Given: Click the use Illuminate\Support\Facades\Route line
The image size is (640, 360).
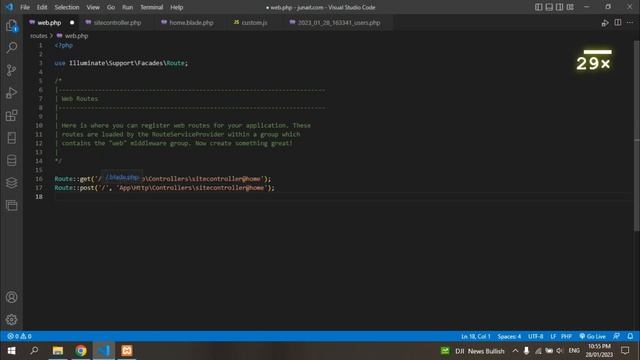Looking at the screenshot, I should (121, 63).
